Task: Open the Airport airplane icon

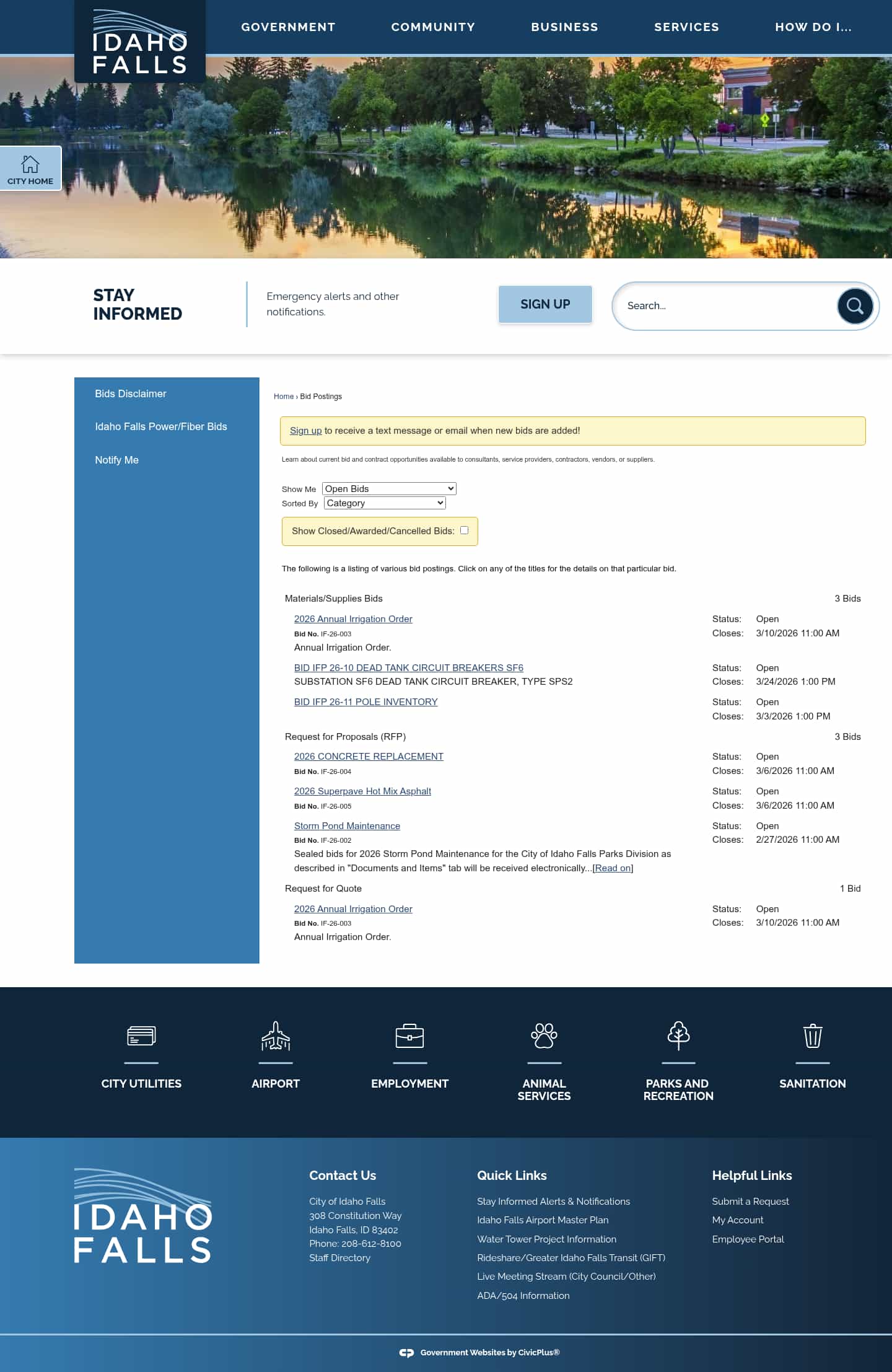Action: tap(276, 1036)
